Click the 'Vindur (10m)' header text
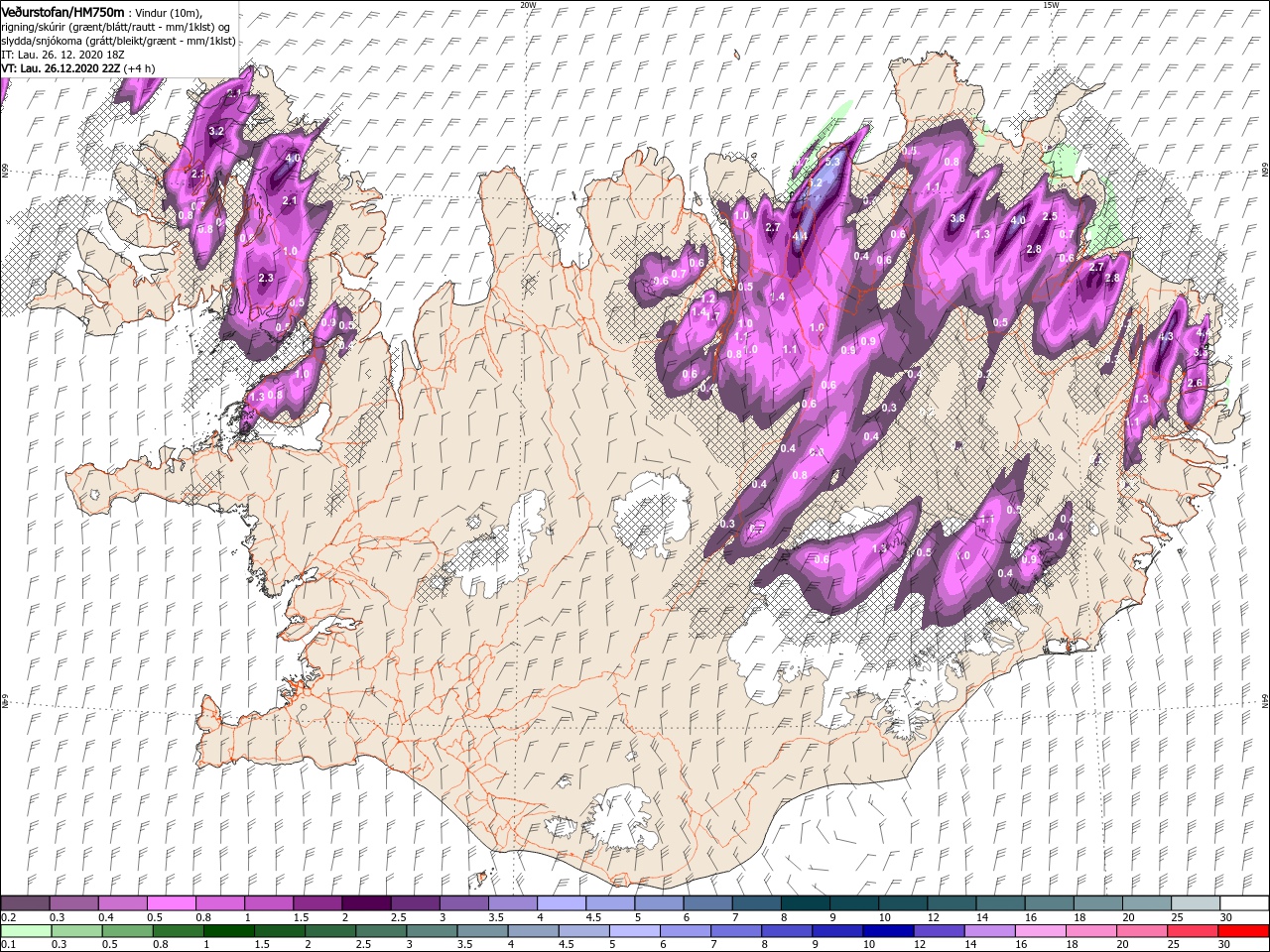Image resolution: width=1270 pixels, height=952 pixels. tap(170, 13)
